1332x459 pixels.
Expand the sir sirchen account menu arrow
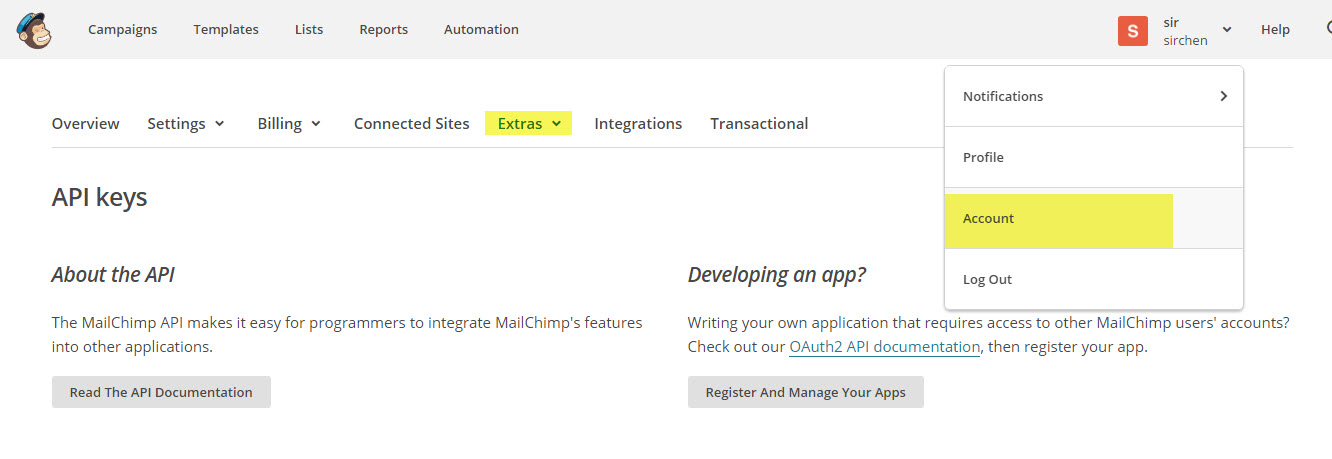(1227, 30)
